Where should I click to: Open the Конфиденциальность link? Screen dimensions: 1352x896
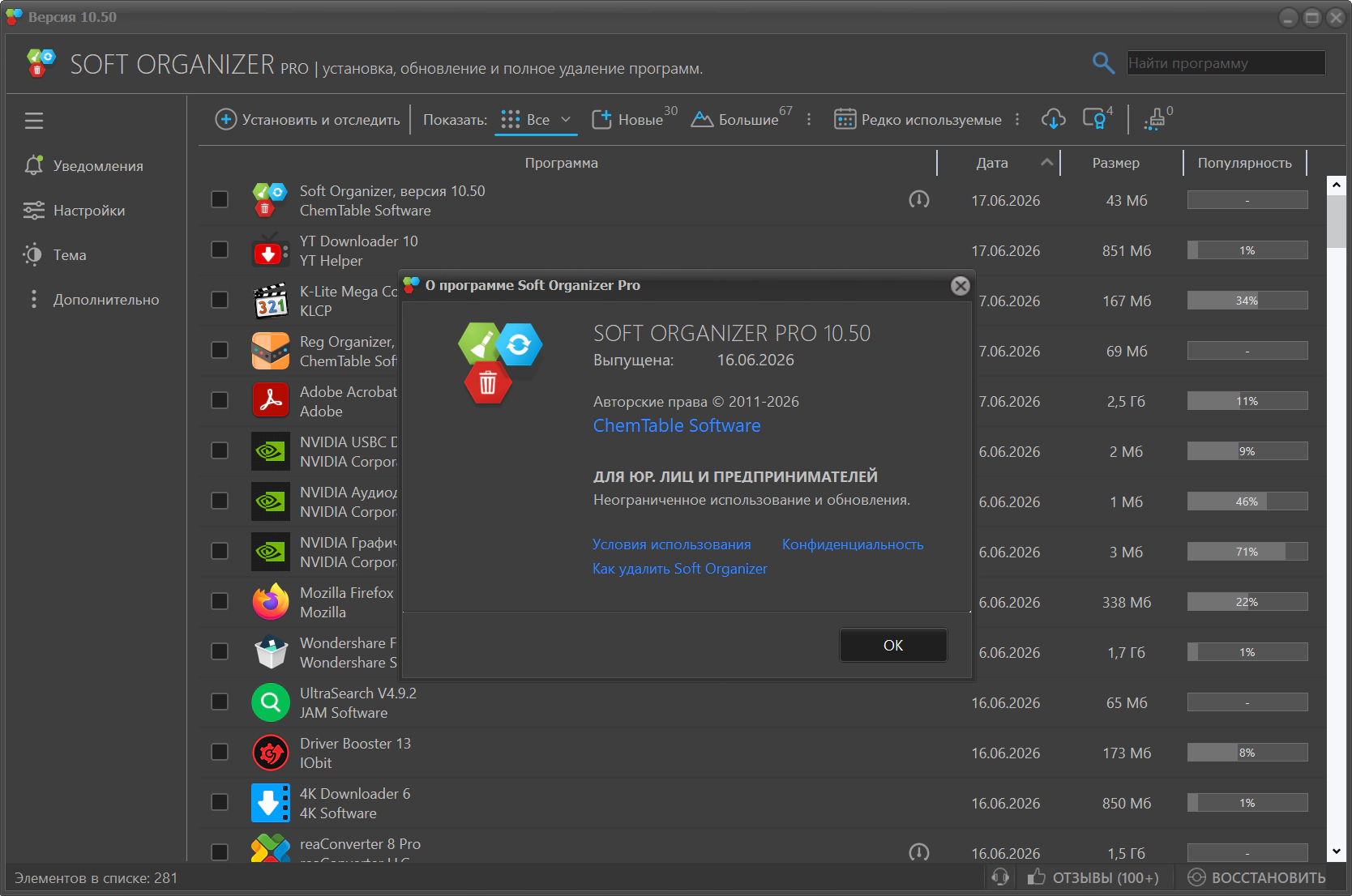pyautogui.click(x=853, y=544)
